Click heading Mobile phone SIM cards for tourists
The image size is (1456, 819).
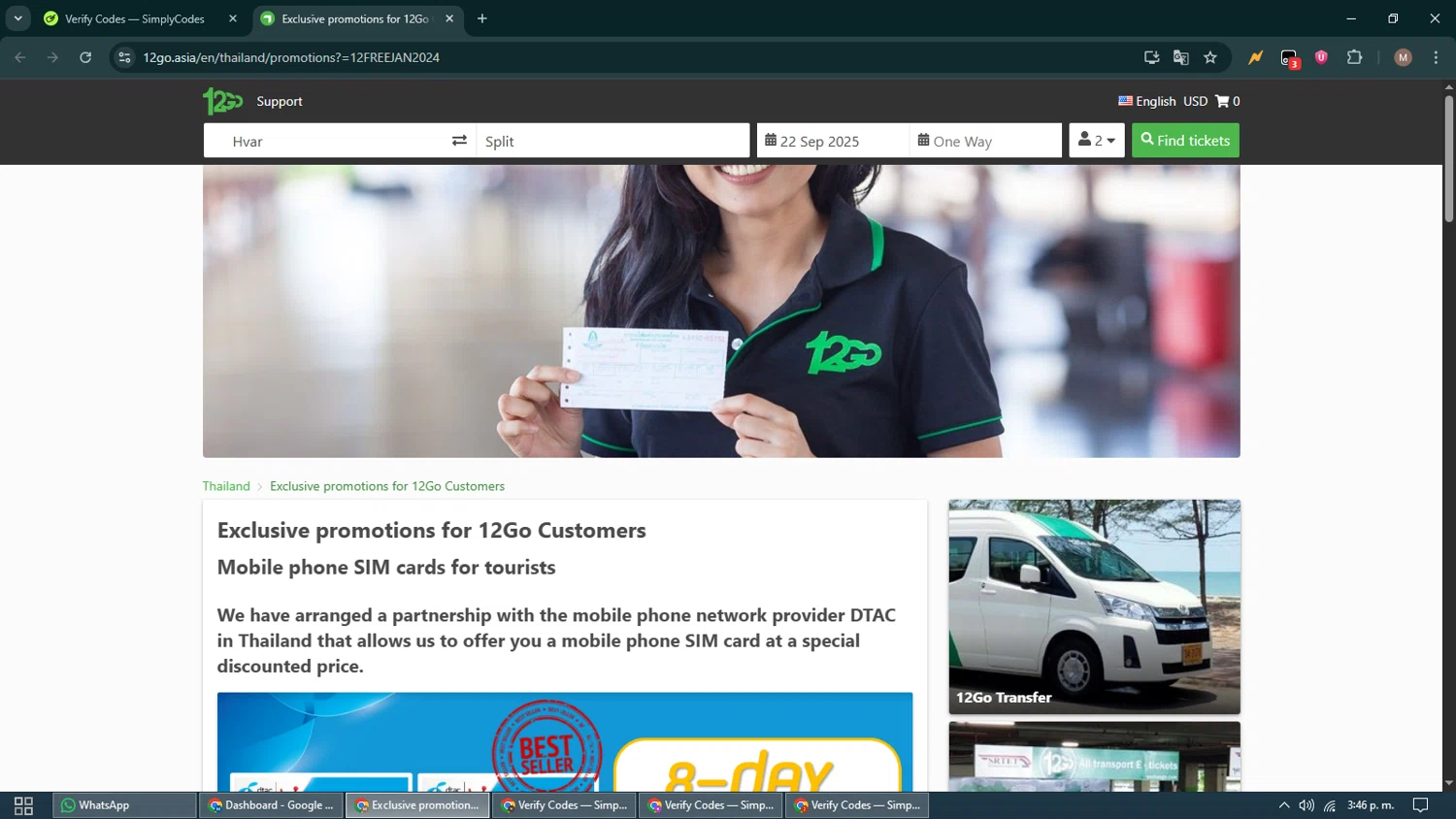(386, 567)
